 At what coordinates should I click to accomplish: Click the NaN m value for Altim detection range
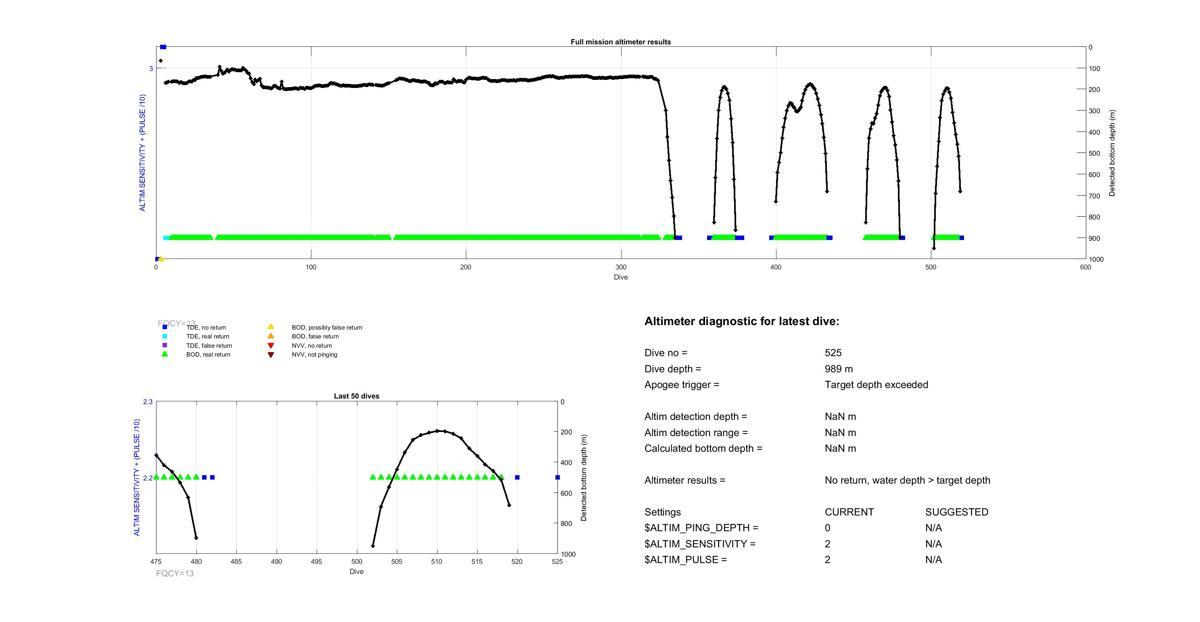pos(840,433)
